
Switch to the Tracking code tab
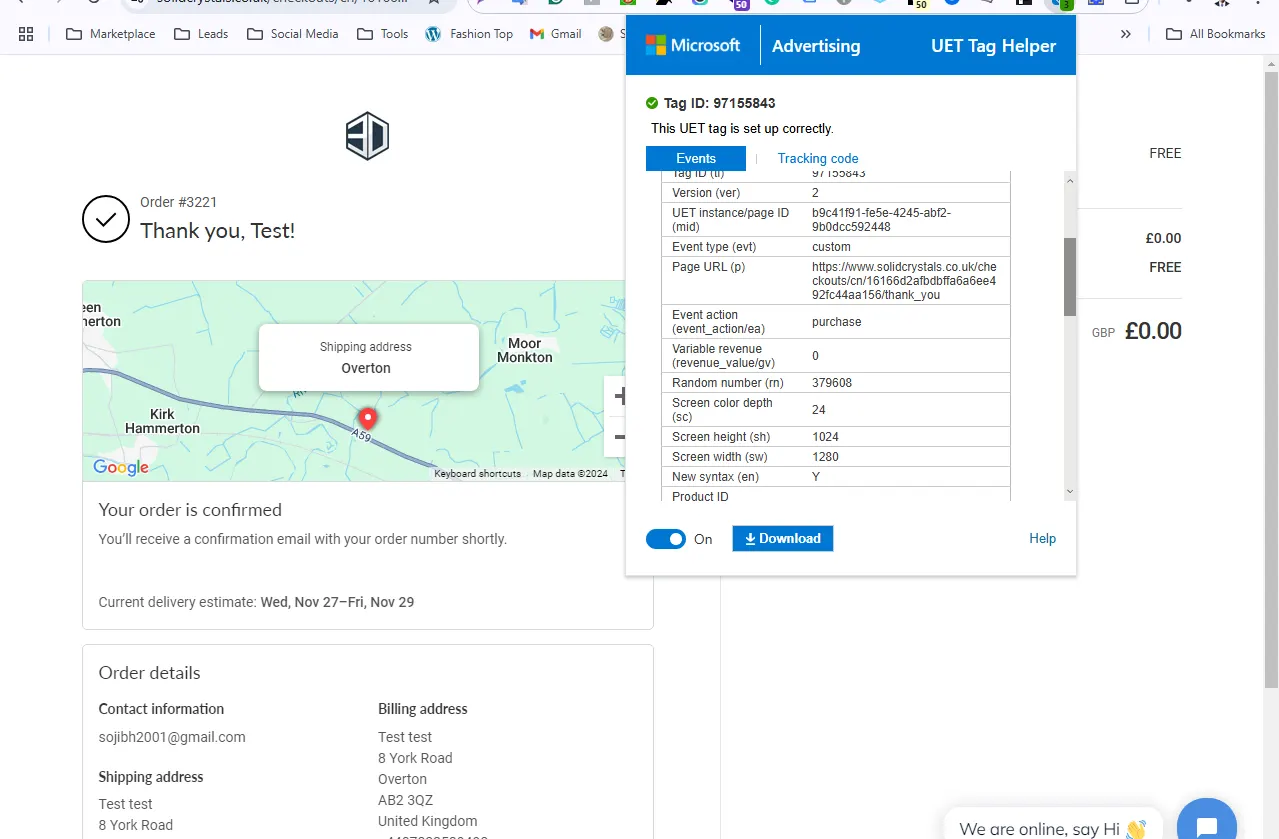coord(818,159)
